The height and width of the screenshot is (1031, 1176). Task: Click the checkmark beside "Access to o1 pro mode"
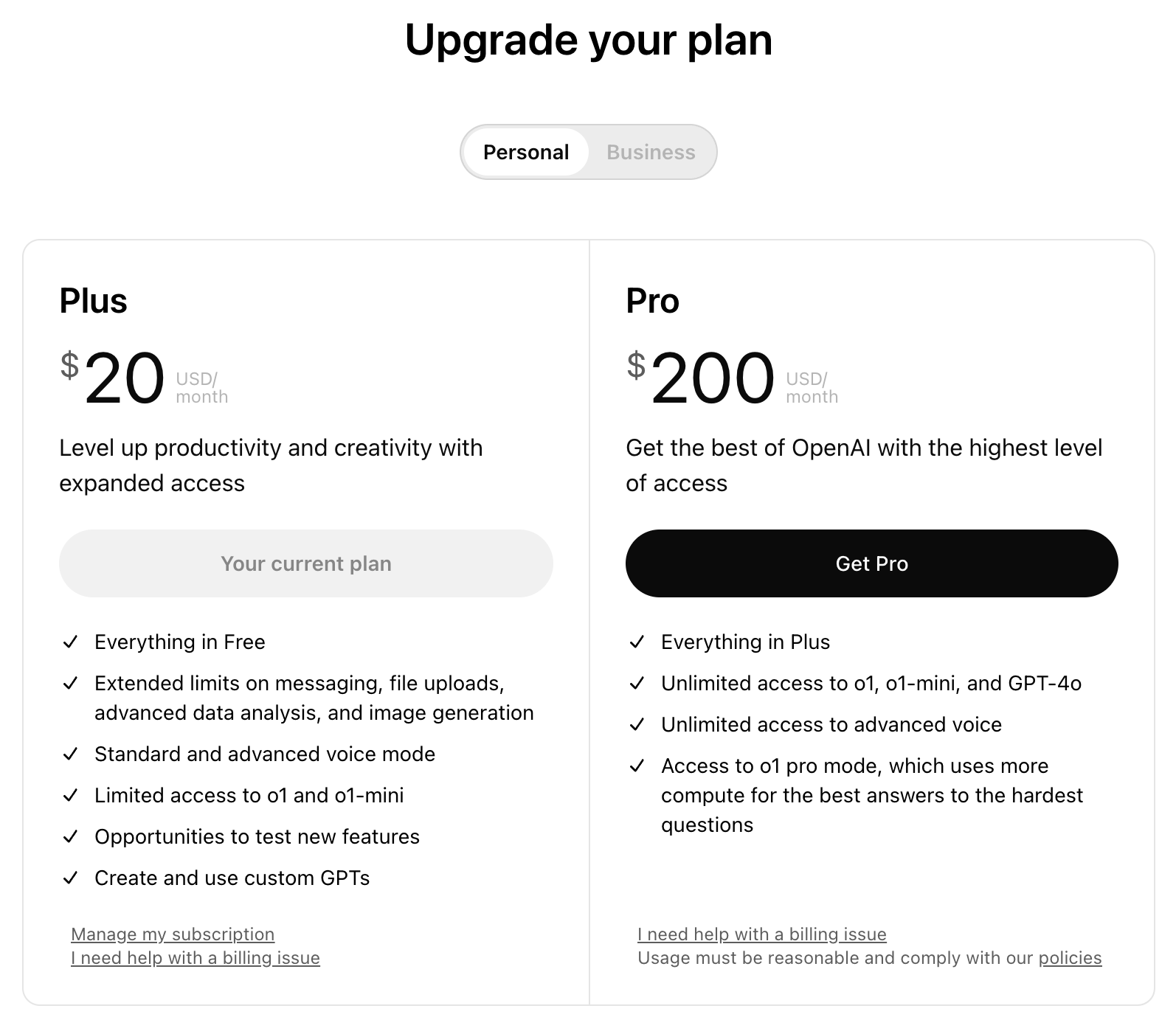click(x=637, y=766)
